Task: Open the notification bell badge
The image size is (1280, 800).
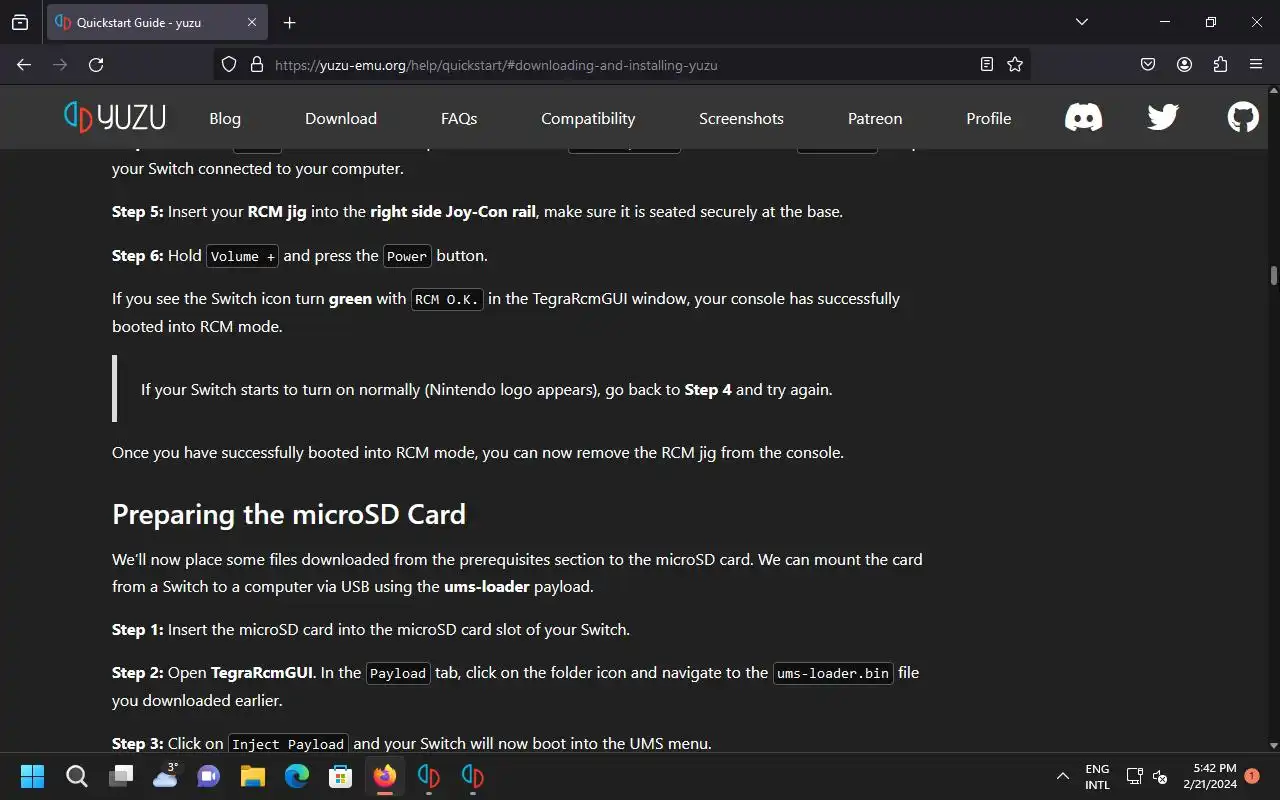Action: coord(1252,776)
